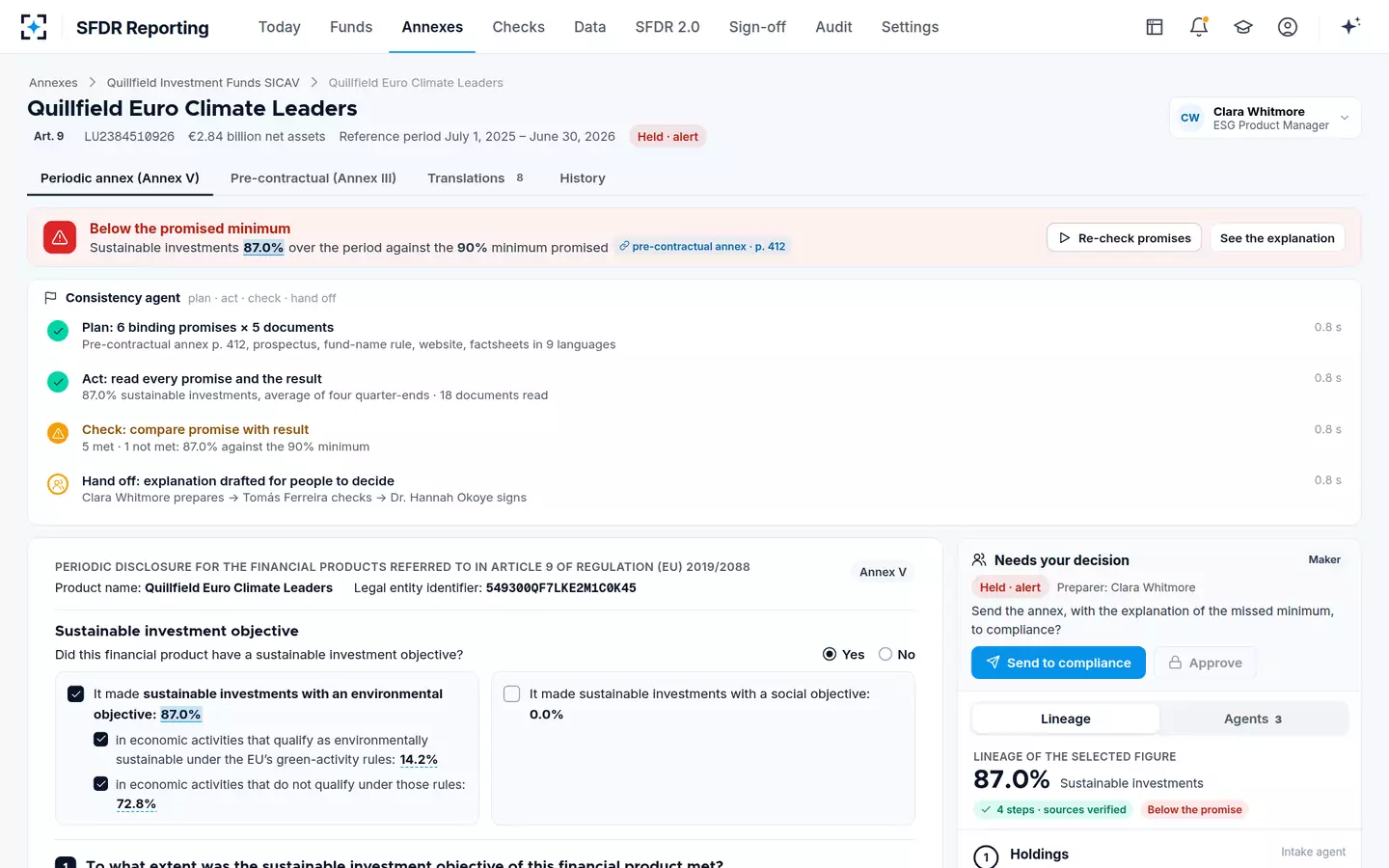
Task: Click Quillfield Investment Funds SICAV breadcrumb
Action: 203,83
